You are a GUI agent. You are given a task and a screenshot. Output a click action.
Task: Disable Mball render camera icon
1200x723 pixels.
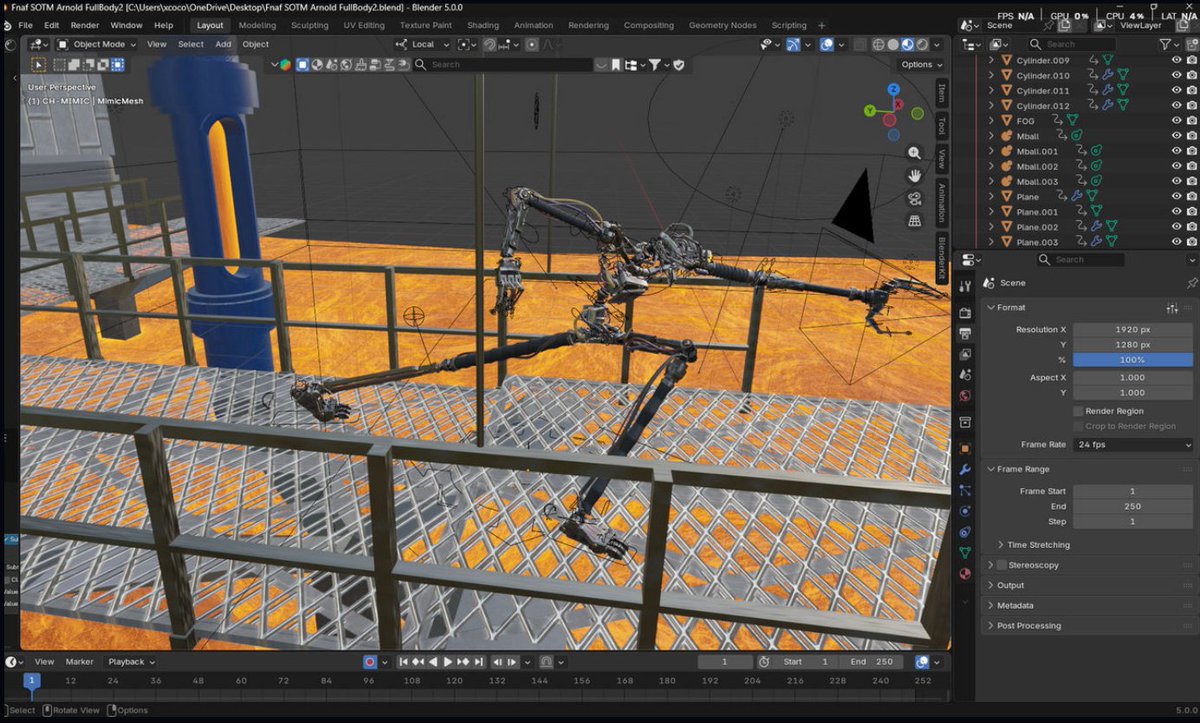[x=1191, y=136]
